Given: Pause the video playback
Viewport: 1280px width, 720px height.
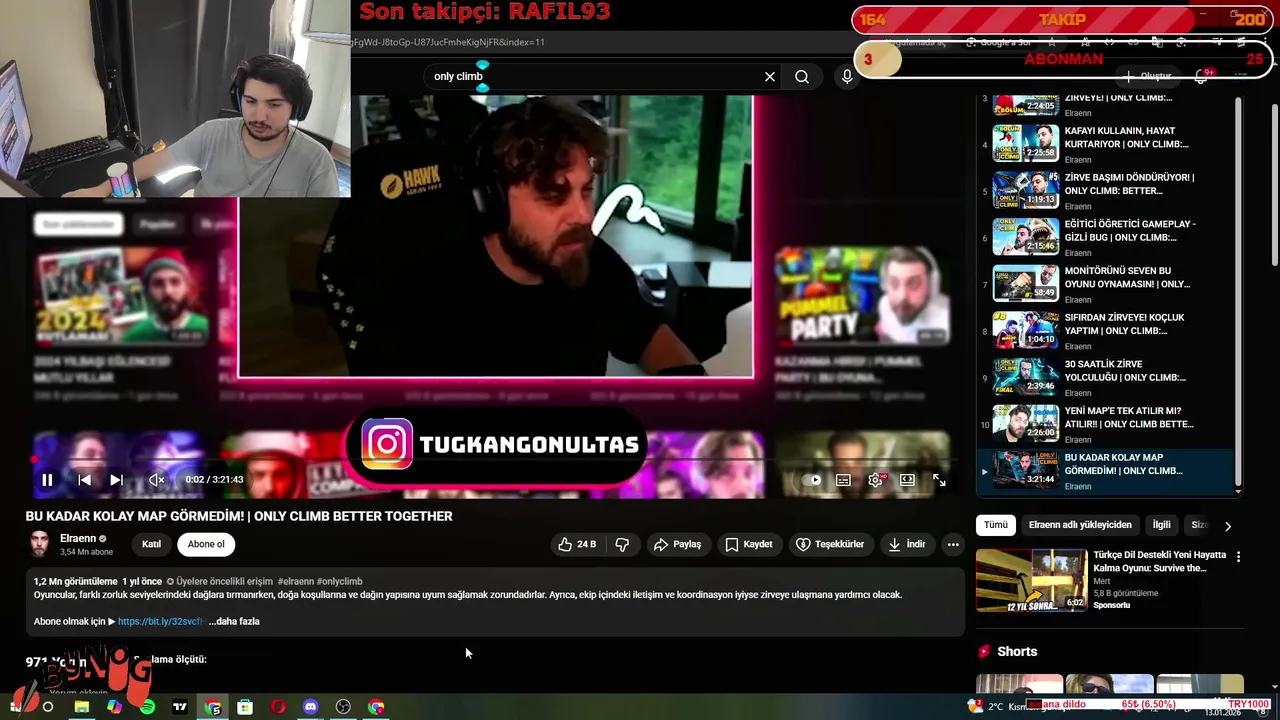Looking at the screenshot, I should [47, 480].
